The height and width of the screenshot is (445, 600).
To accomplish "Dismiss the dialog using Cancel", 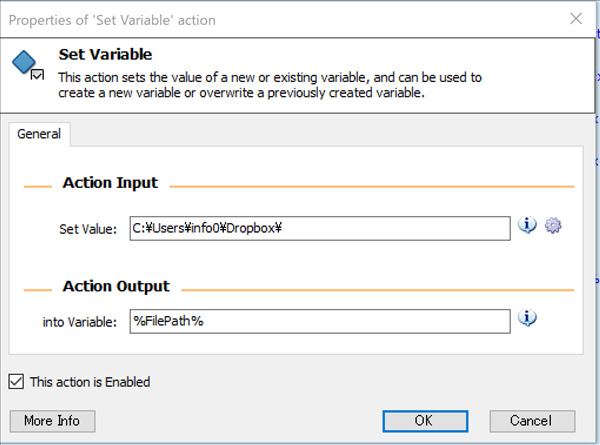I will click(530, 420).
